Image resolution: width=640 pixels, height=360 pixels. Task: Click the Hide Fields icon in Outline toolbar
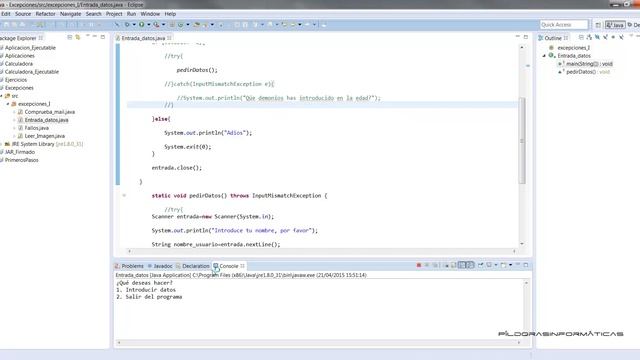coord(597,37)
